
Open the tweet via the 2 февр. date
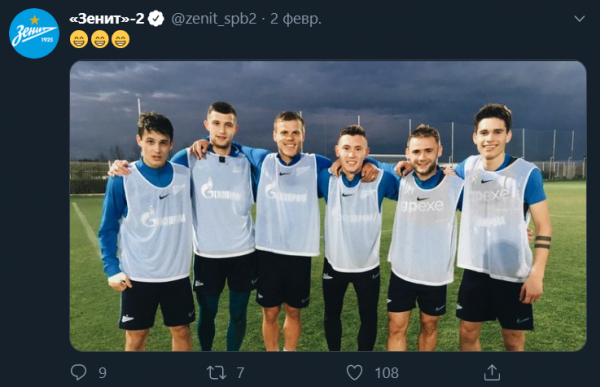pos(296,19)
